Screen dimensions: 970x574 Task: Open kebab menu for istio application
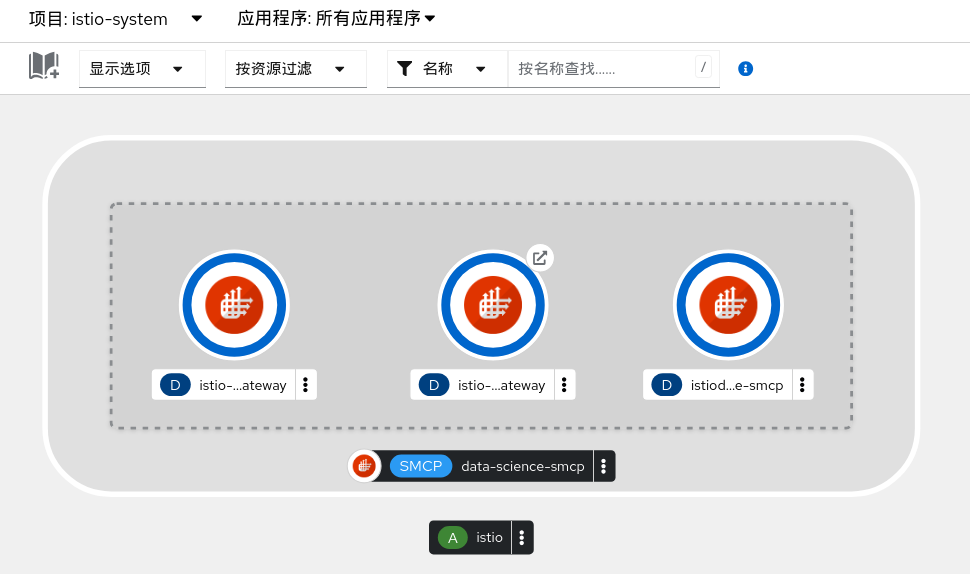click(522, 538)
